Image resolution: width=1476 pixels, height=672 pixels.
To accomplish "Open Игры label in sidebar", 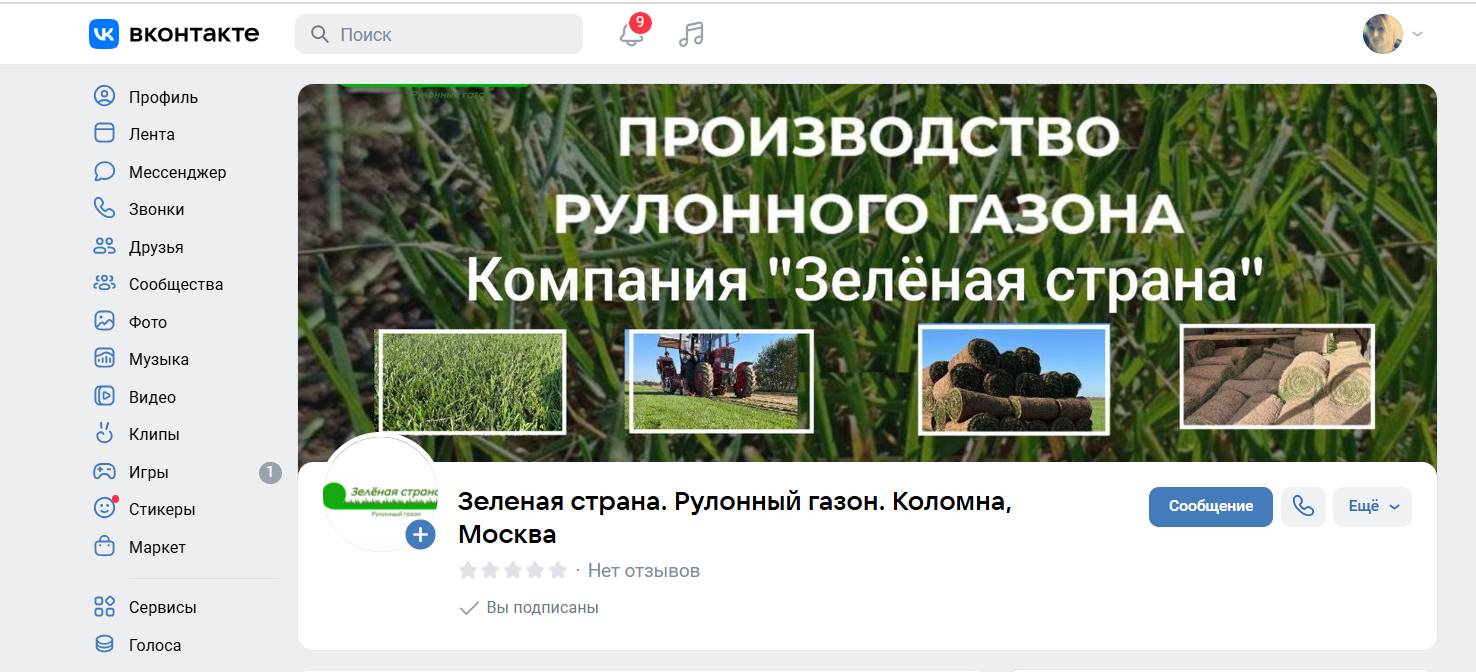I will click(149, 472).
